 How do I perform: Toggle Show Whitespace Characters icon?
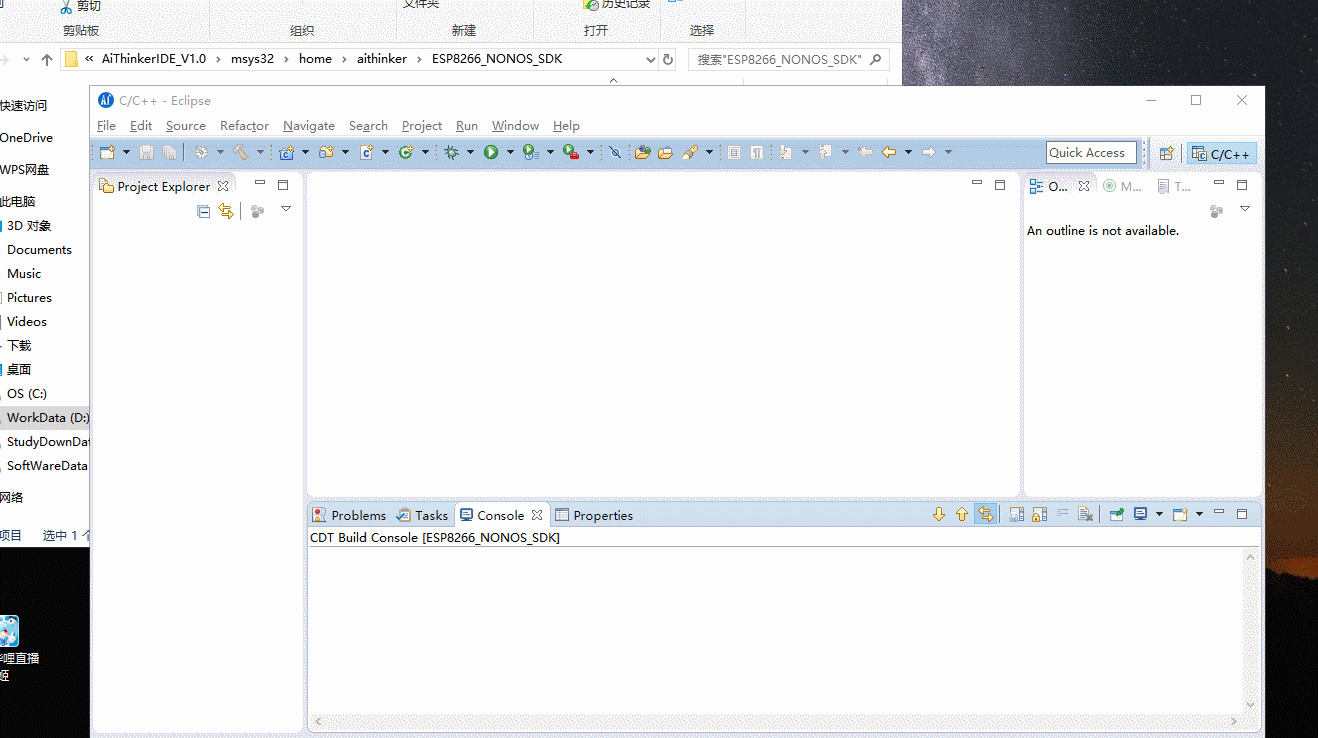coord(757,152)
